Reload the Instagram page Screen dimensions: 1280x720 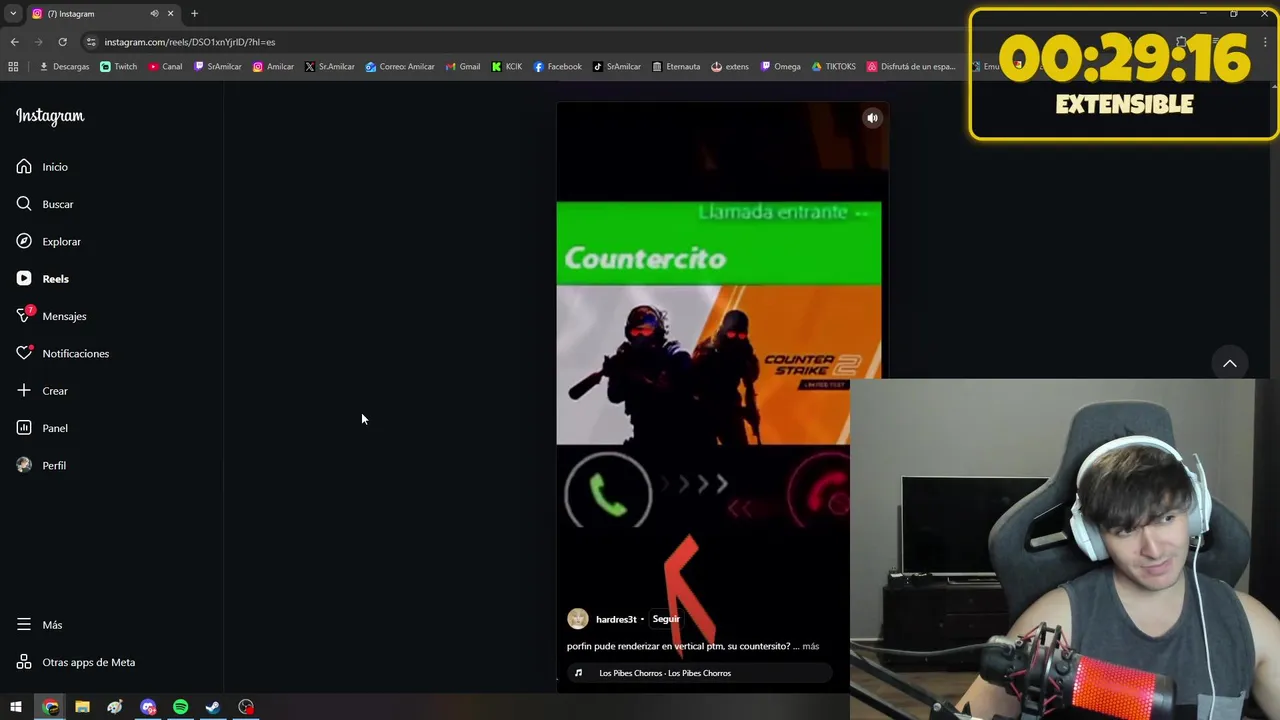point(62,42)
